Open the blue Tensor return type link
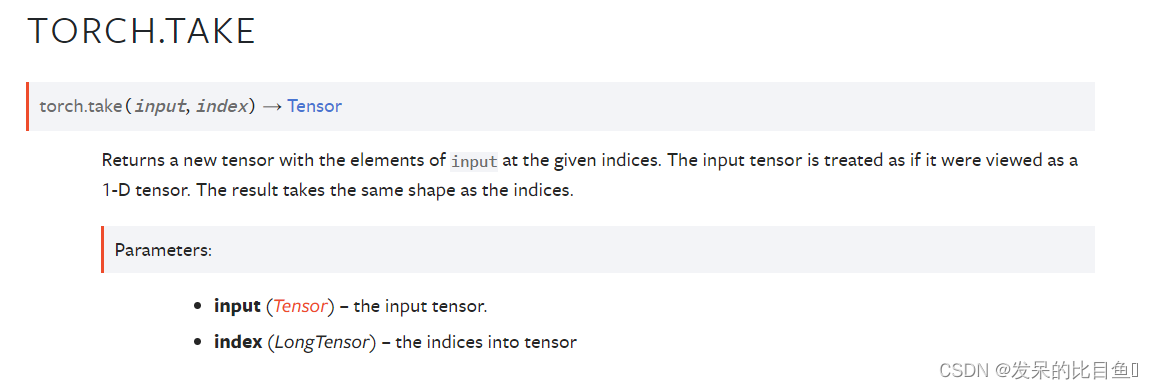This screenshot has height=389, width=1153. [x=315, y=106]
